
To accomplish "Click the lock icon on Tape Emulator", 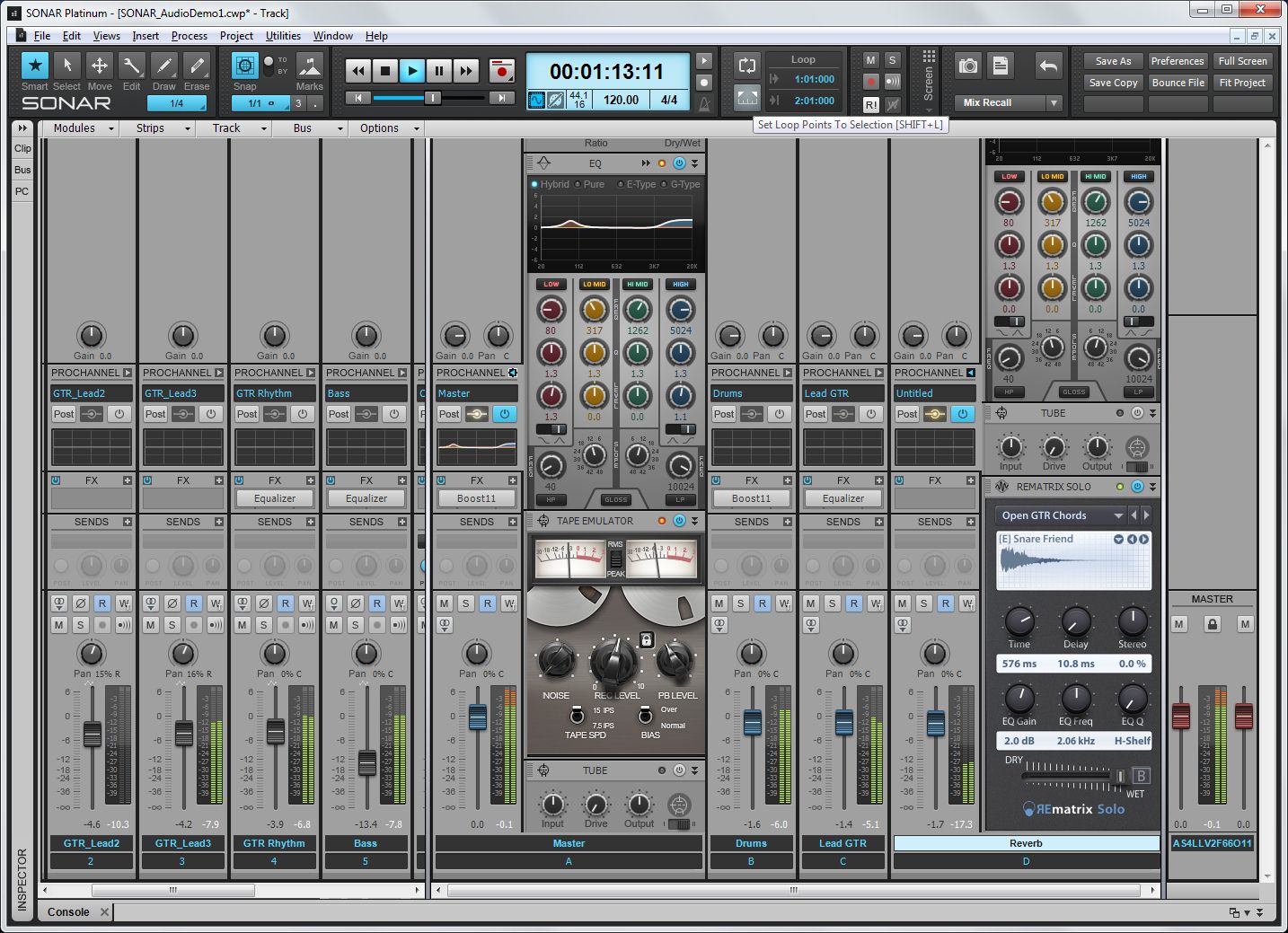I will point(645,640).
